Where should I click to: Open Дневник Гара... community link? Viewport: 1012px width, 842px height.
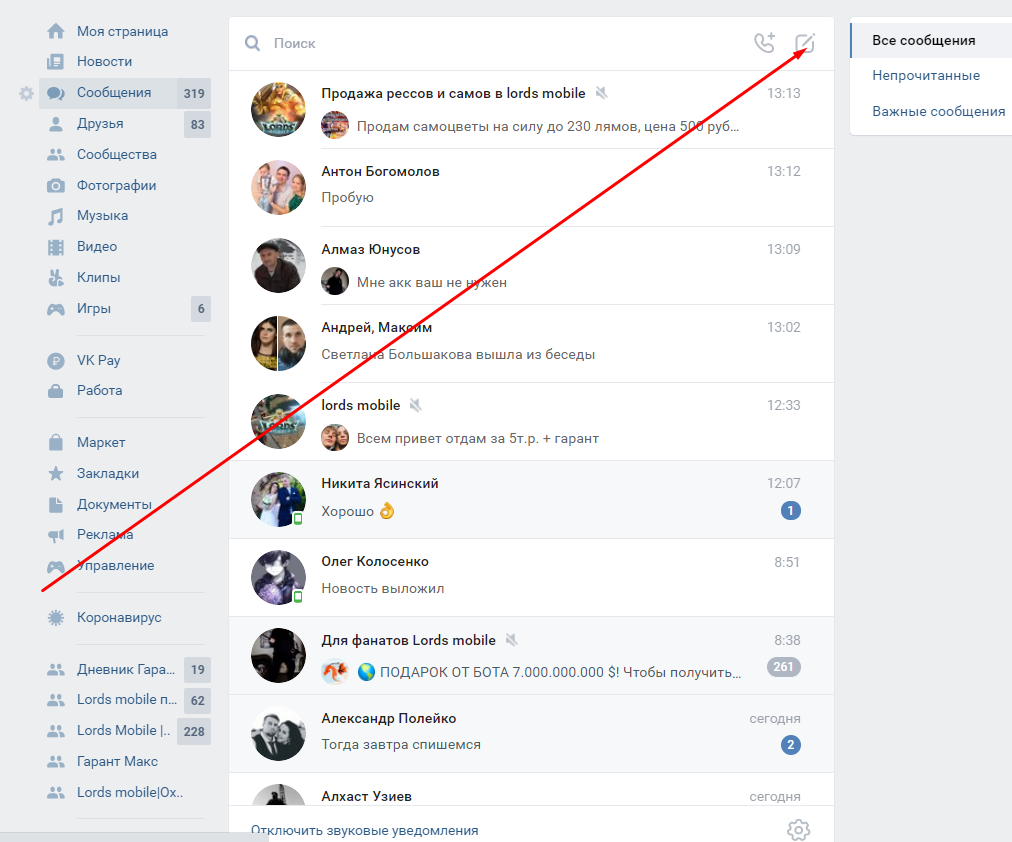click(x=126, y=670)
